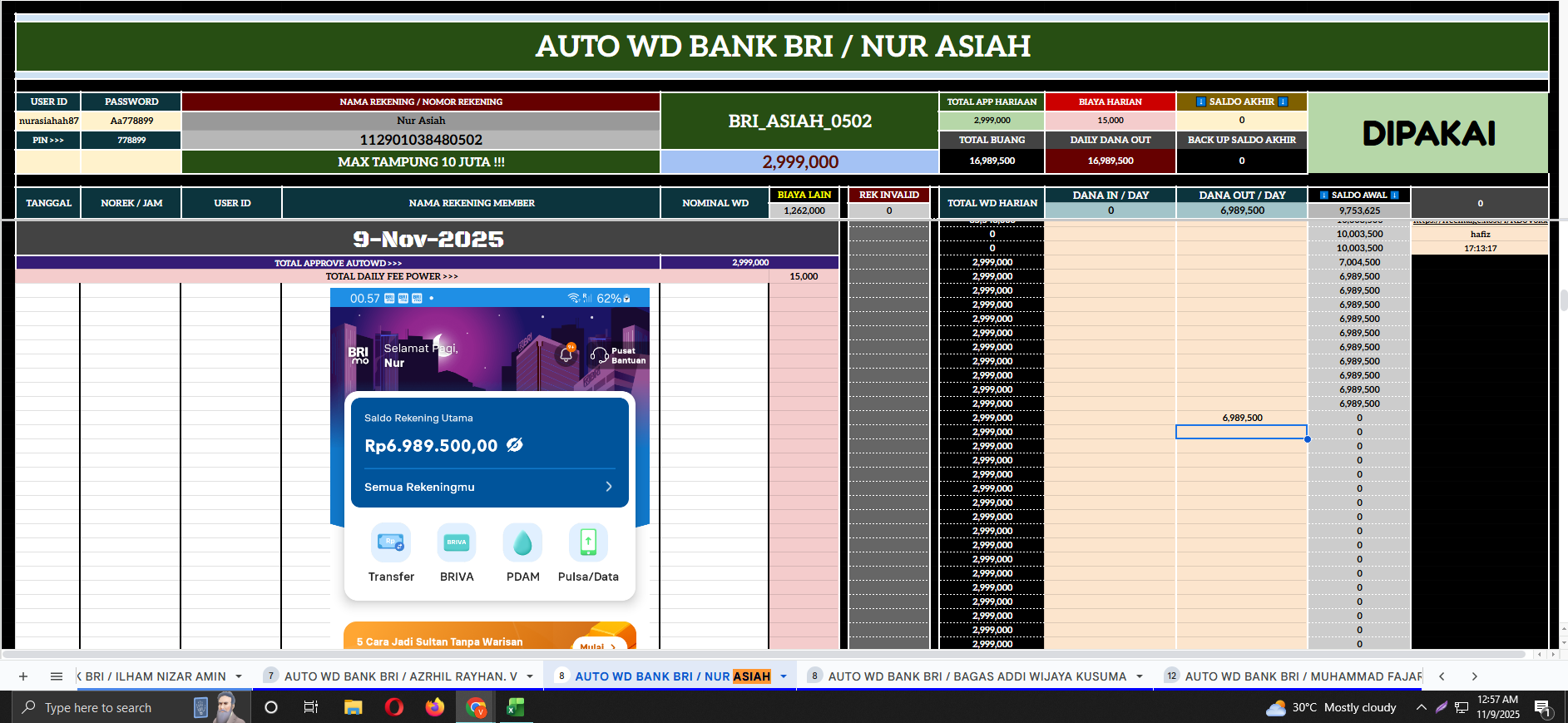Click the BRImo logo in screenshot
This screenshot has width=1568, height=723.
pos(359,355)
